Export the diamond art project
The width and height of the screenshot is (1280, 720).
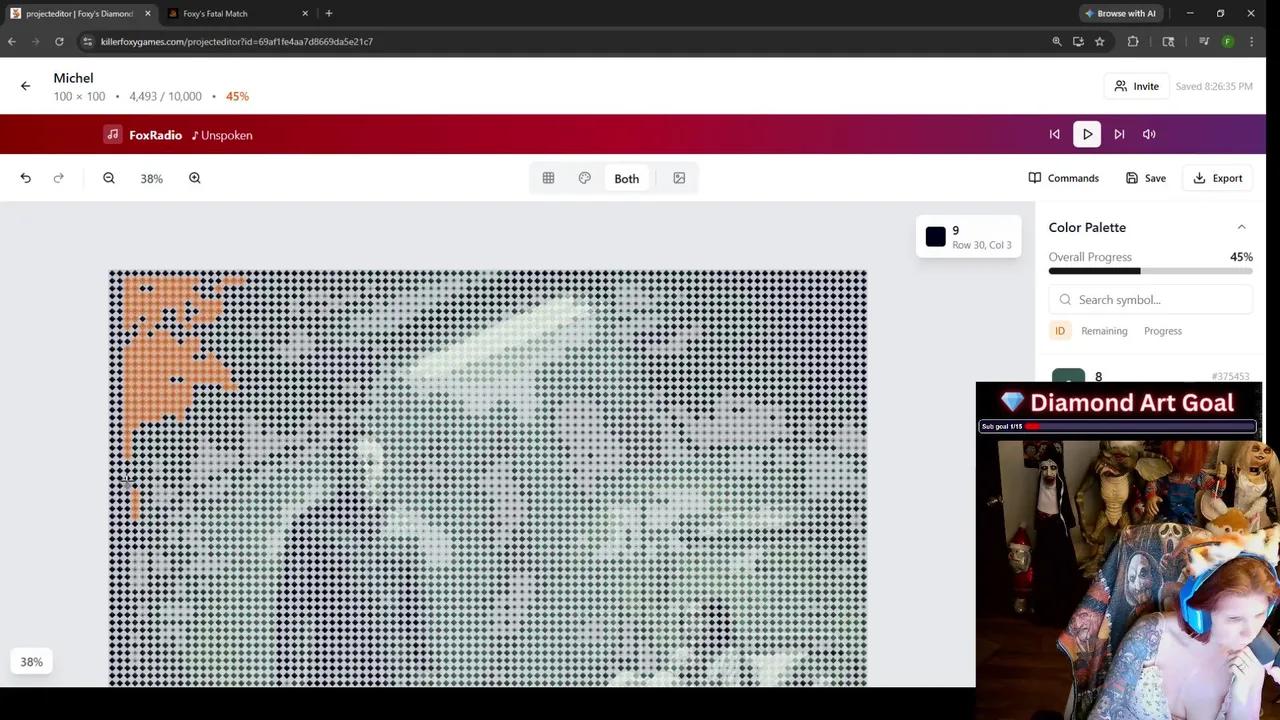pos(1218,178)
